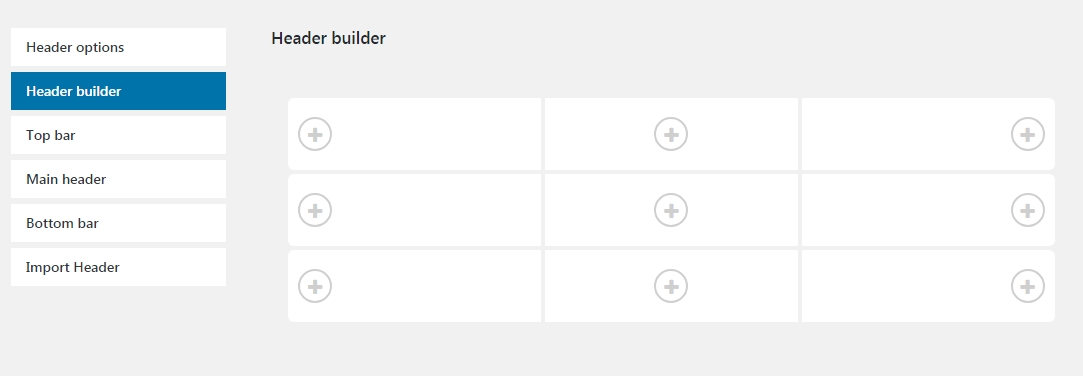Image resolution: width=1083 pixels, height=376 pixels.
Task: Add element to bottom row right cell
Action: pos(1028,286)
